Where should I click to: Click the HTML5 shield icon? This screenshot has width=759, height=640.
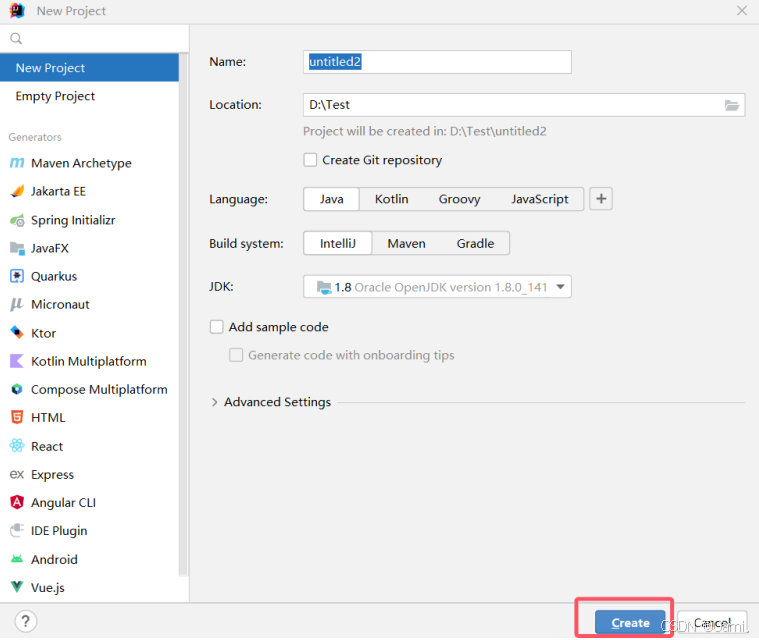17,417
